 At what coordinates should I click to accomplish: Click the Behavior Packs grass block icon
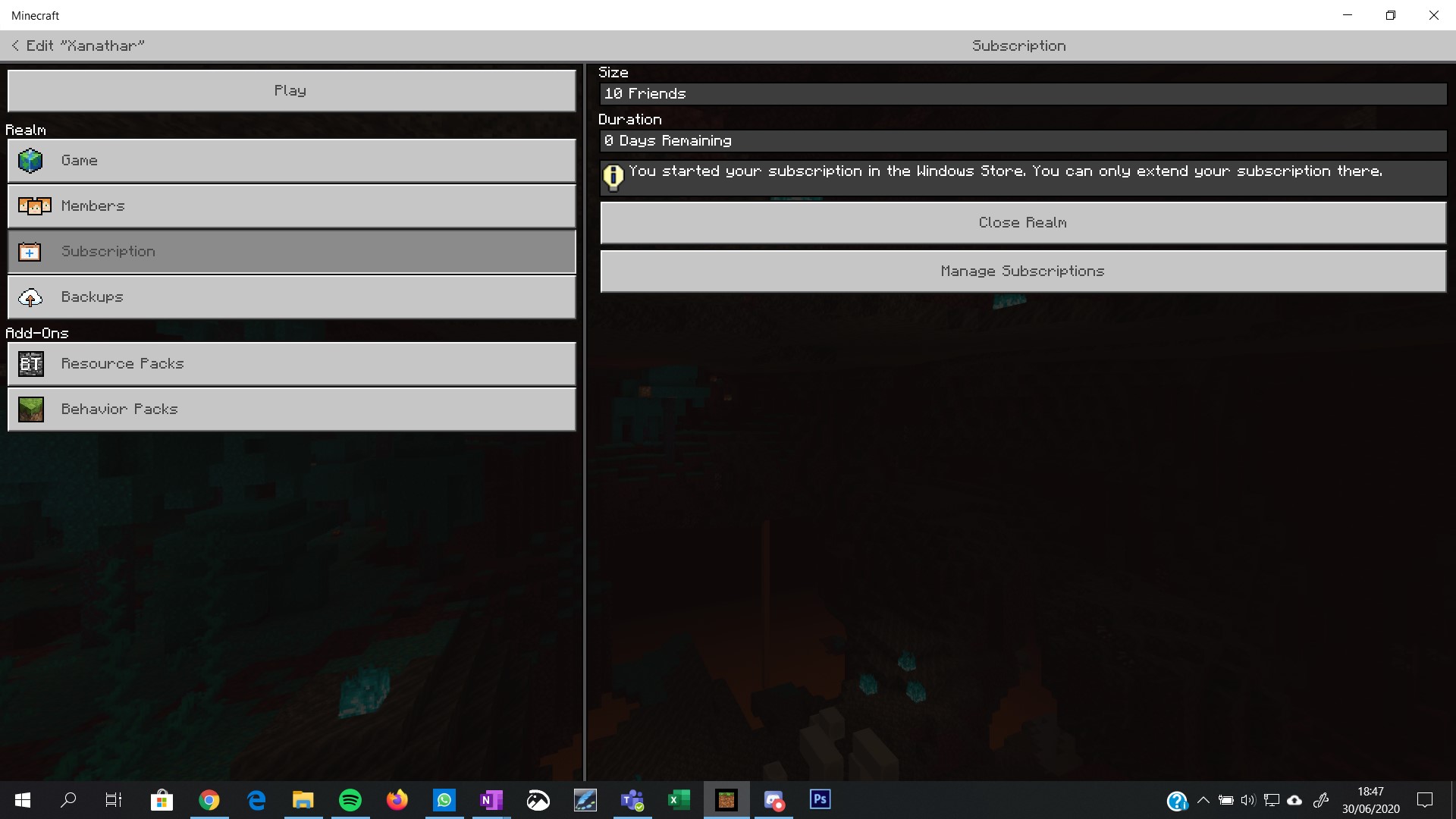pyautogui.click(x=30, y=409)
